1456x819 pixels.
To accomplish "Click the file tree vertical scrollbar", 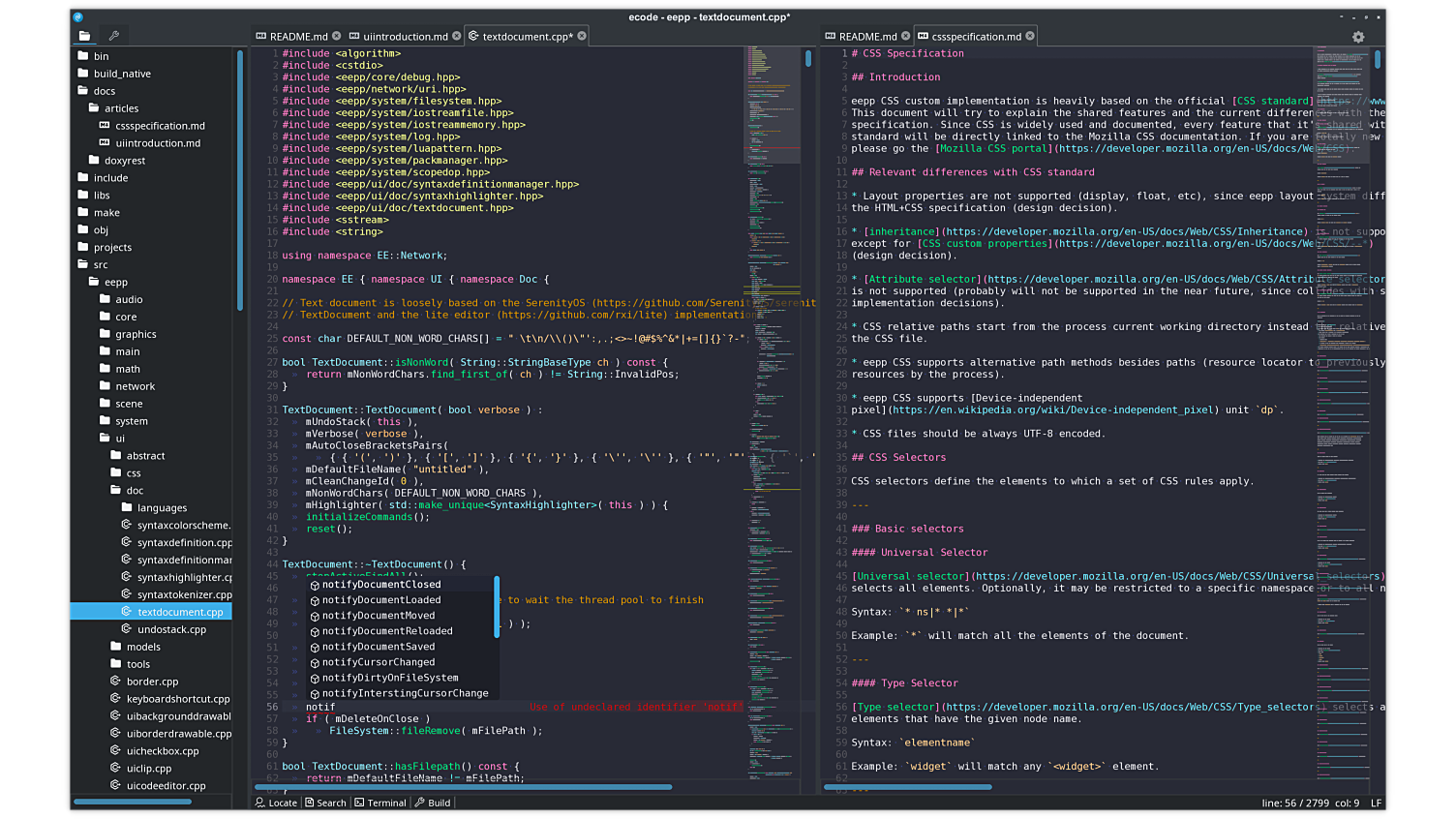I will click(x=239, y=181).
